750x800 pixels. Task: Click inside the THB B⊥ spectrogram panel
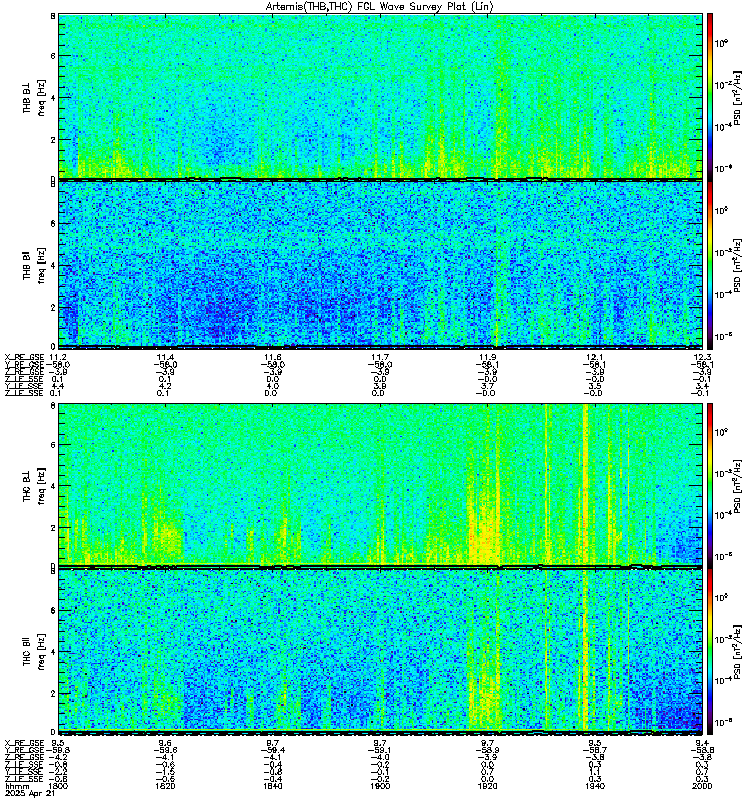(380, 96)
